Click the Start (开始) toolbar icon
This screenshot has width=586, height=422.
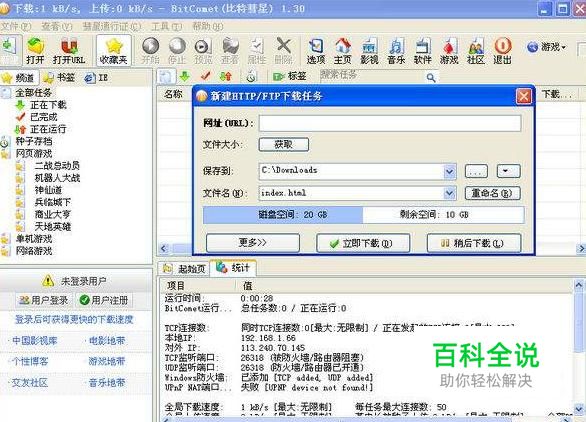(150, 50)
